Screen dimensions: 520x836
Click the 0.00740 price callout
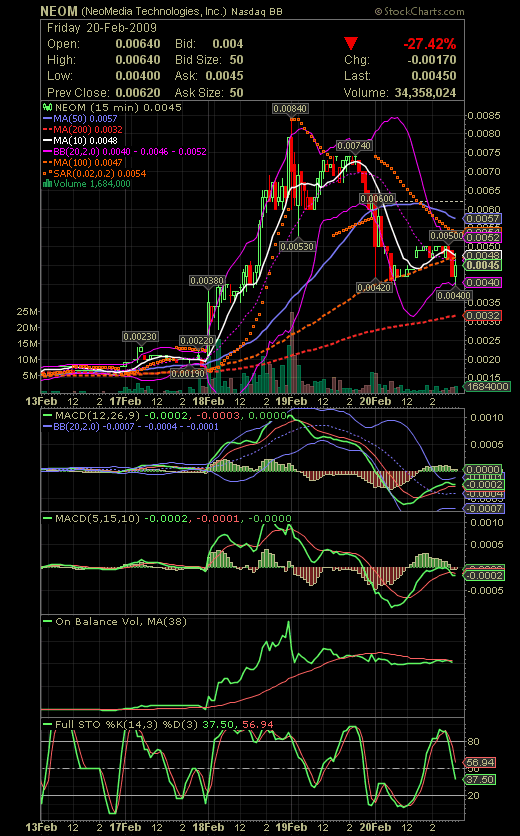[355, 146]
